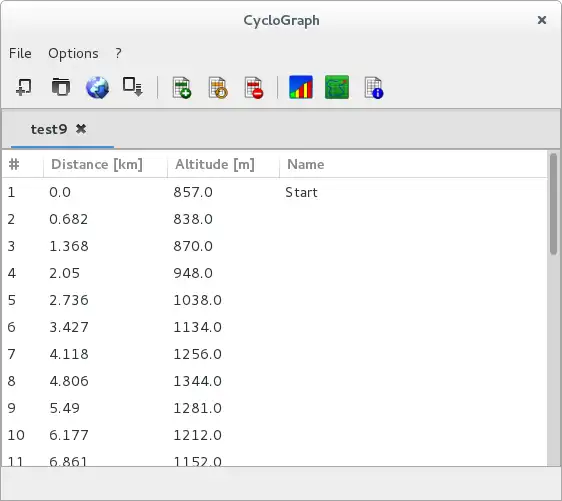The width and height of the screenshot is (562, 501).
Task: Select row with distance 1.368
Action: pyautogui.click(x=275, y=246)
